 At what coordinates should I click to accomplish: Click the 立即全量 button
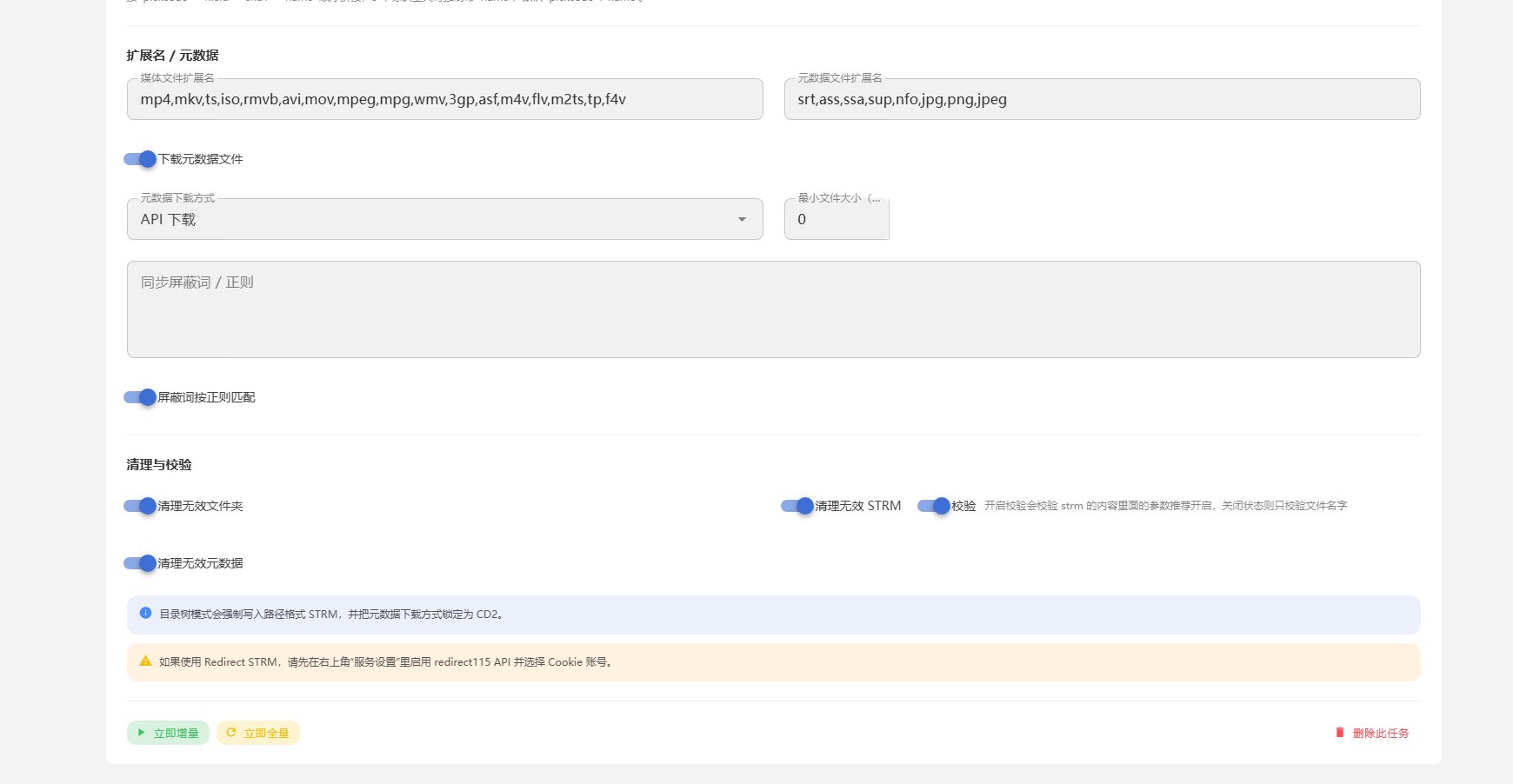(x=258, y=733)
